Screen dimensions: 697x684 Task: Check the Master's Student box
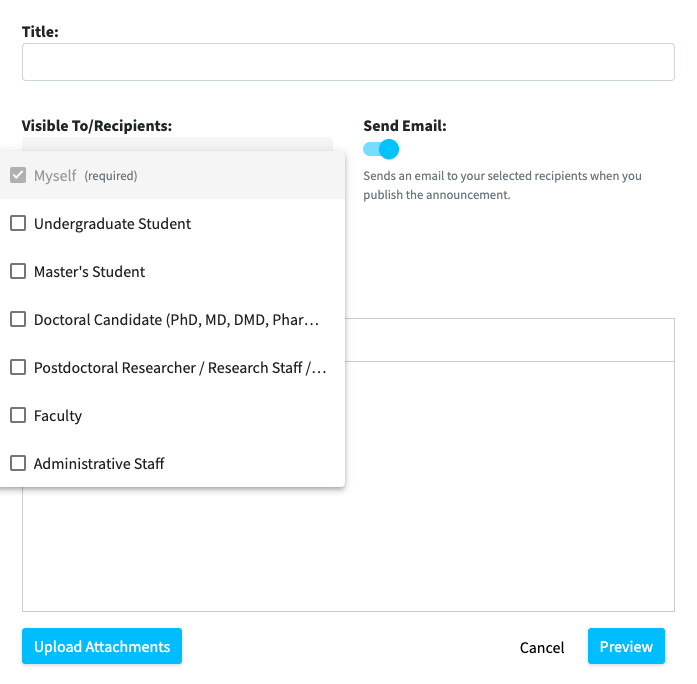(18, 271)
